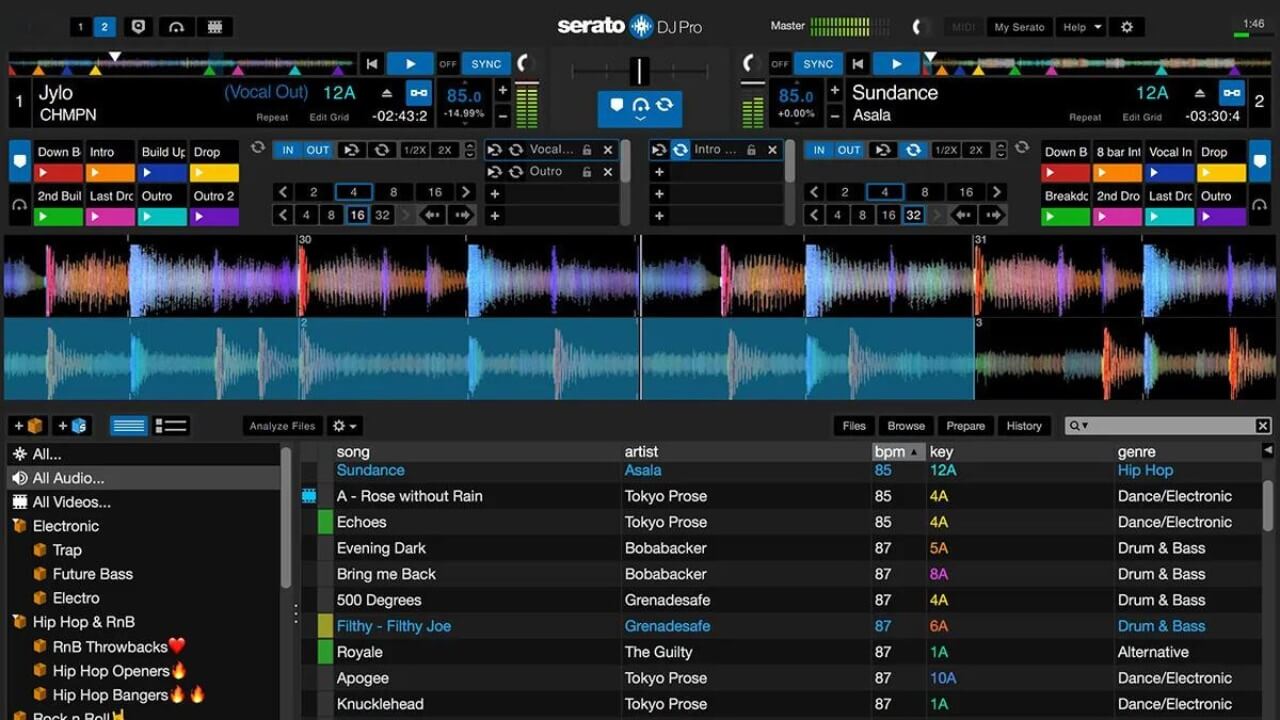This screenshot has height=720, width=1280.
Task: Select the Evening Dark song row
Action: pos(780,548)
